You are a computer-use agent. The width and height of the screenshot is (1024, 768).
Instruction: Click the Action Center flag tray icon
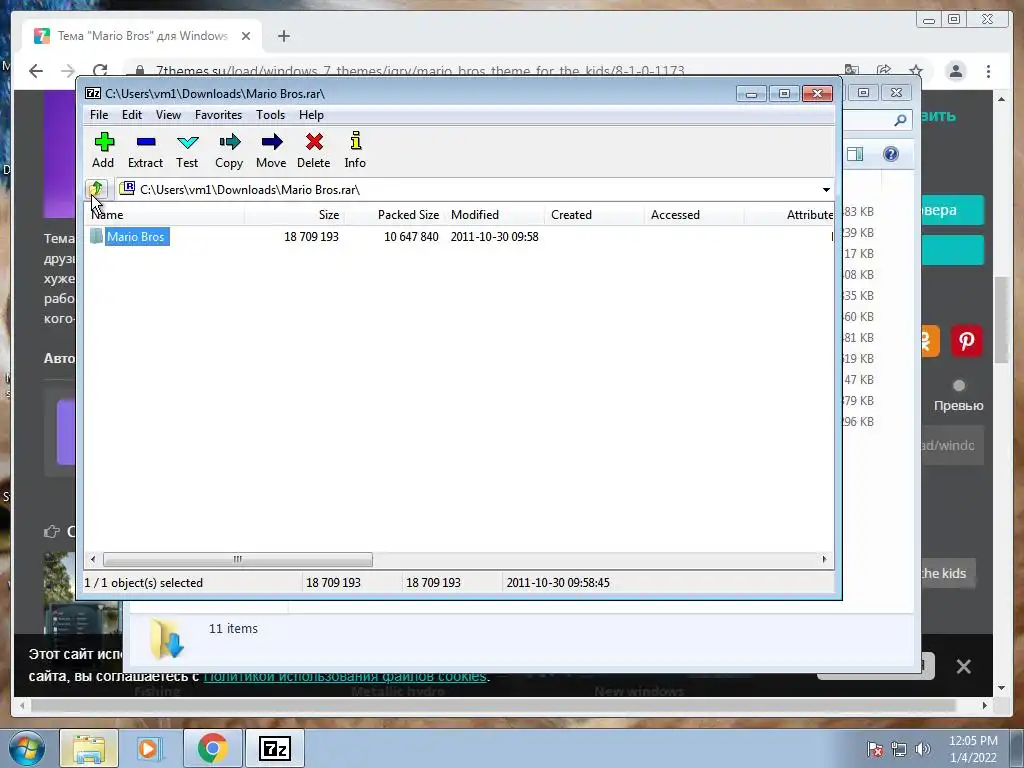pos(874,749)
